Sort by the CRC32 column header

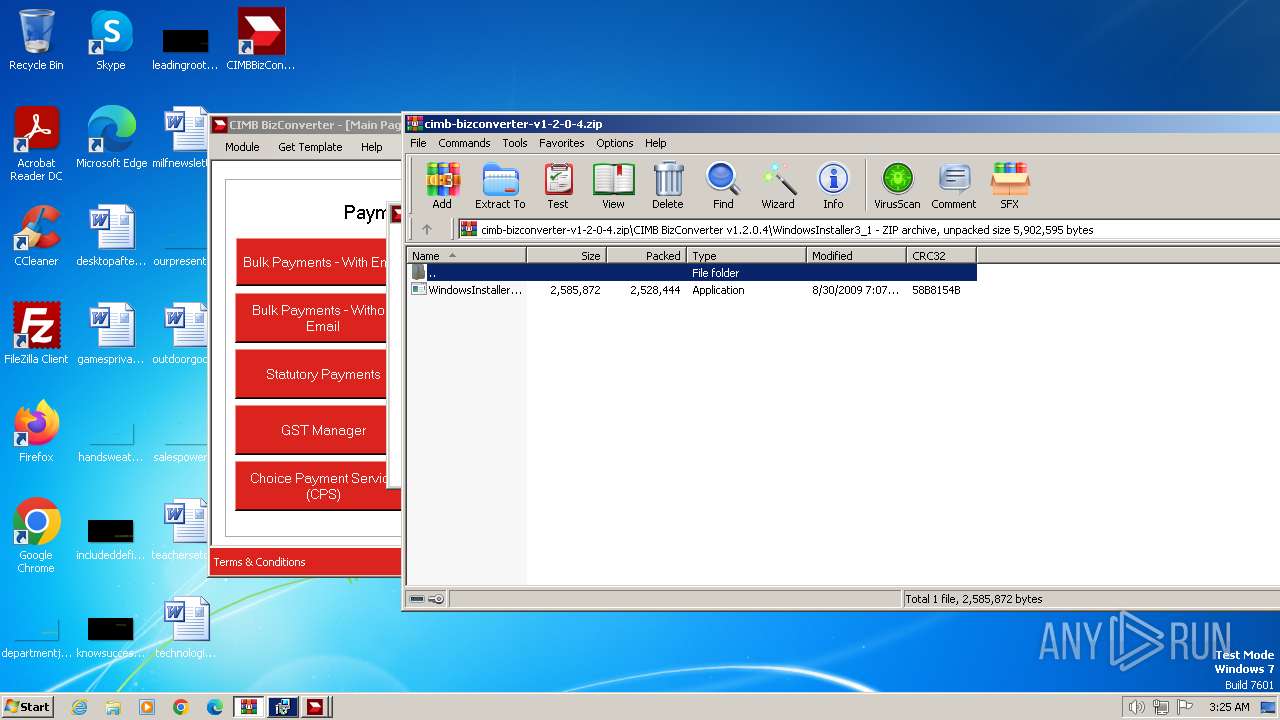click(x=941, y=256)
